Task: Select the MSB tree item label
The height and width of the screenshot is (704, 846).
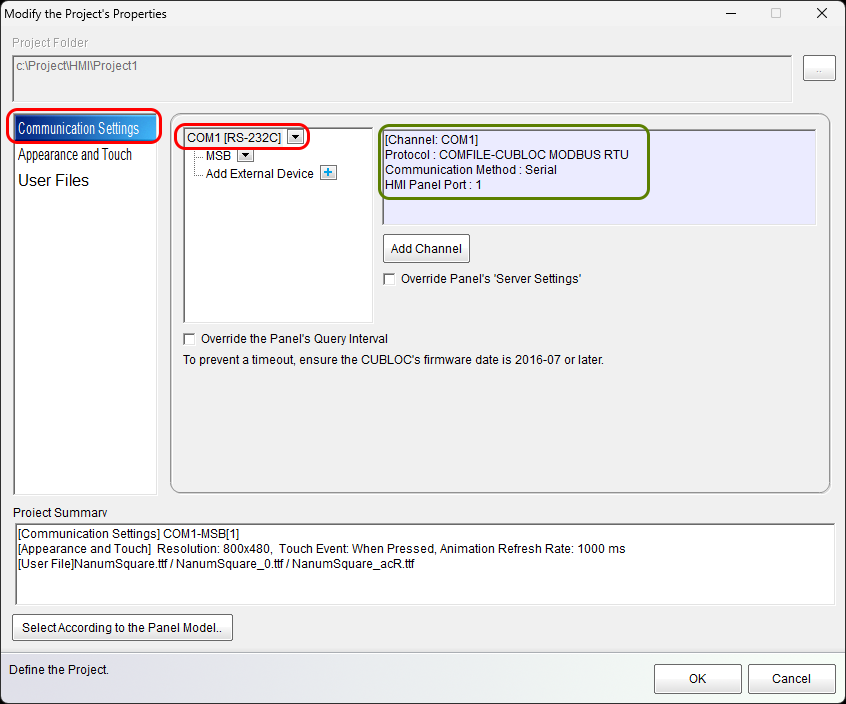Action: (218, 155)
